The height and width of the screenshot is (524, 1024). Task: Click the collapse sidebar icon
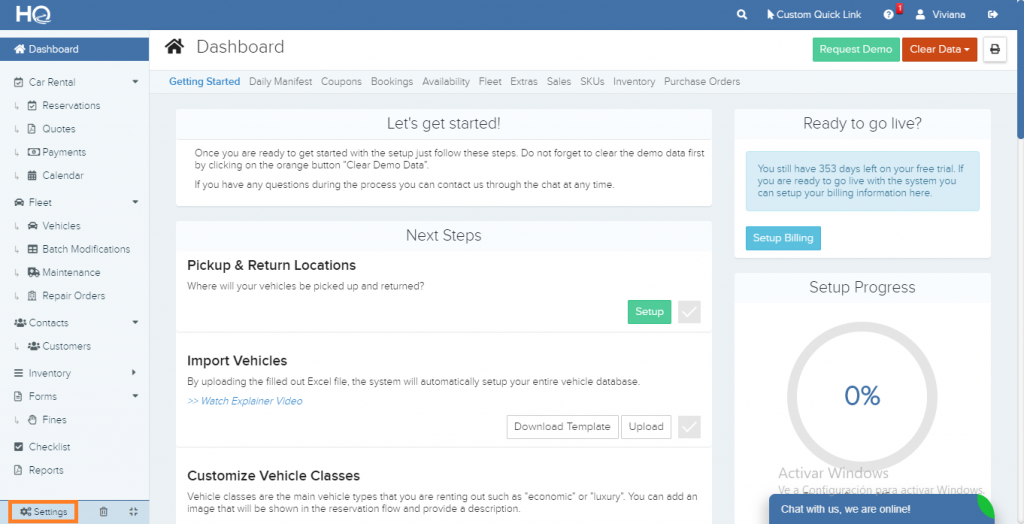coord(133,512)
